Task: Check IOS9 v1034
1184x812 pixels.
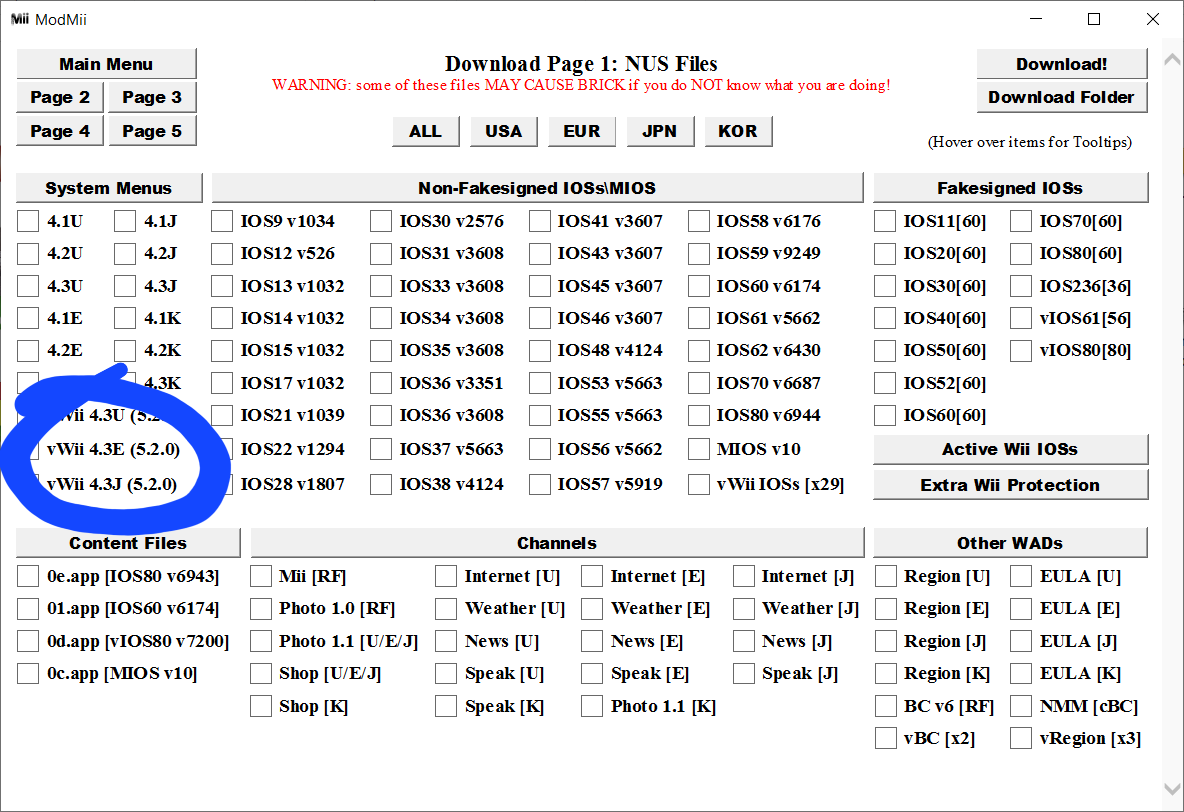Action: 222,221
